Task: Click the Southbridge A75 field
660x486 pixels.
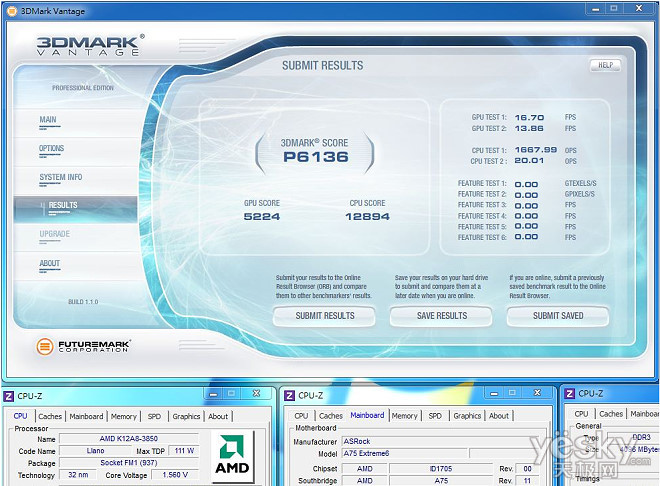Action: tap(441, 481)
